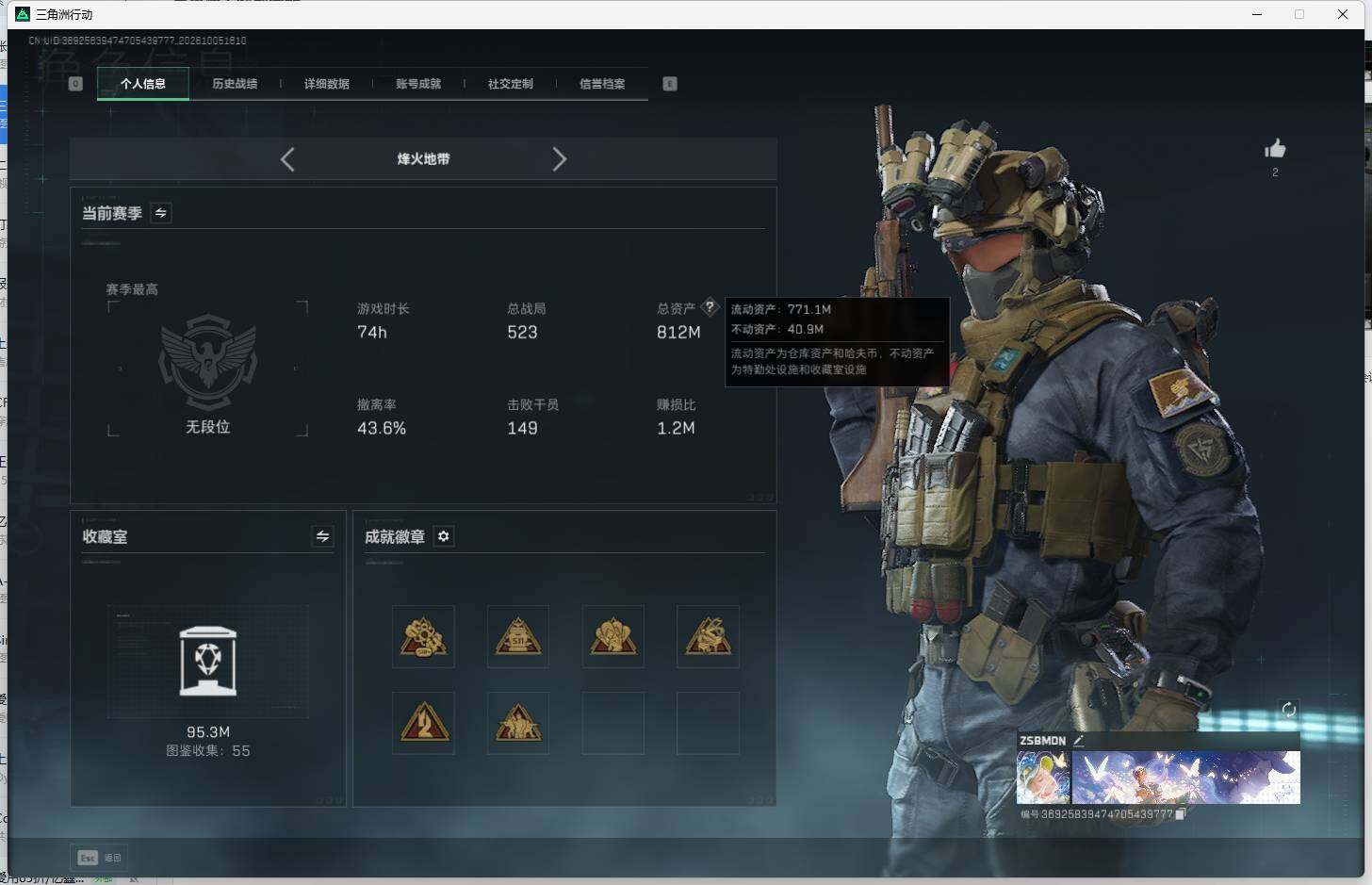1372x885 pixels.
Task: Click the 74h play time value
Action: pos(372,332)
